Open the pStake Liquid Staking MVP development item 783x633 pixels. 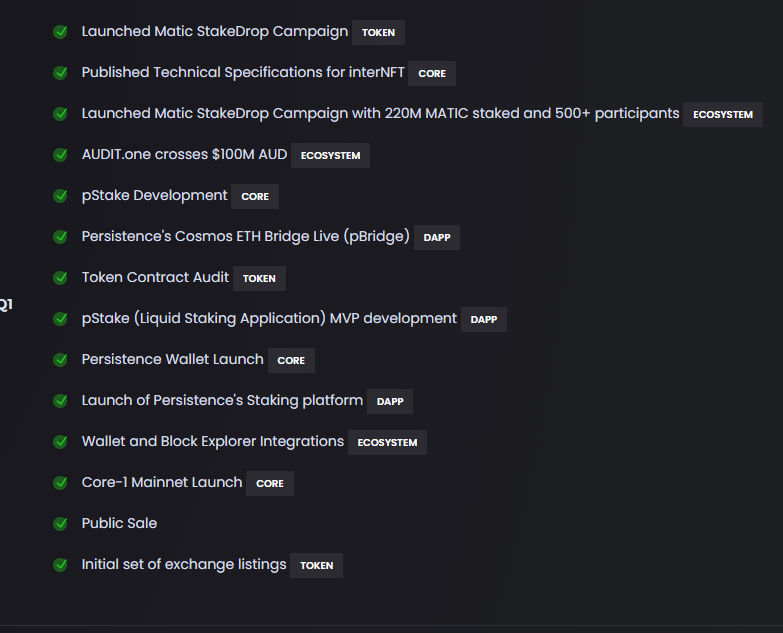[x=269, y=318]
